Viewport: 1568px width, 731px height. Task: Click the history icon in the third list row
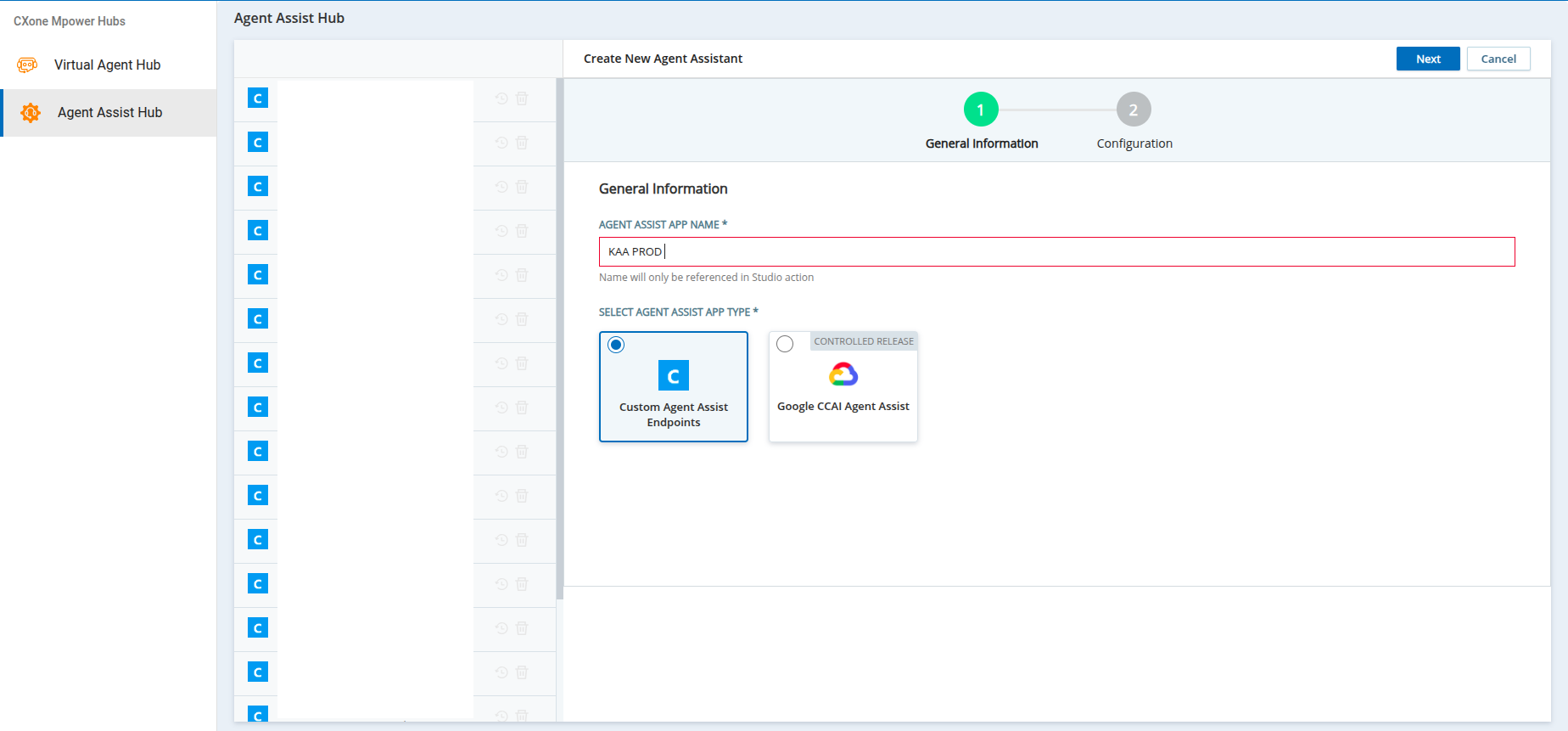point(501,187)
